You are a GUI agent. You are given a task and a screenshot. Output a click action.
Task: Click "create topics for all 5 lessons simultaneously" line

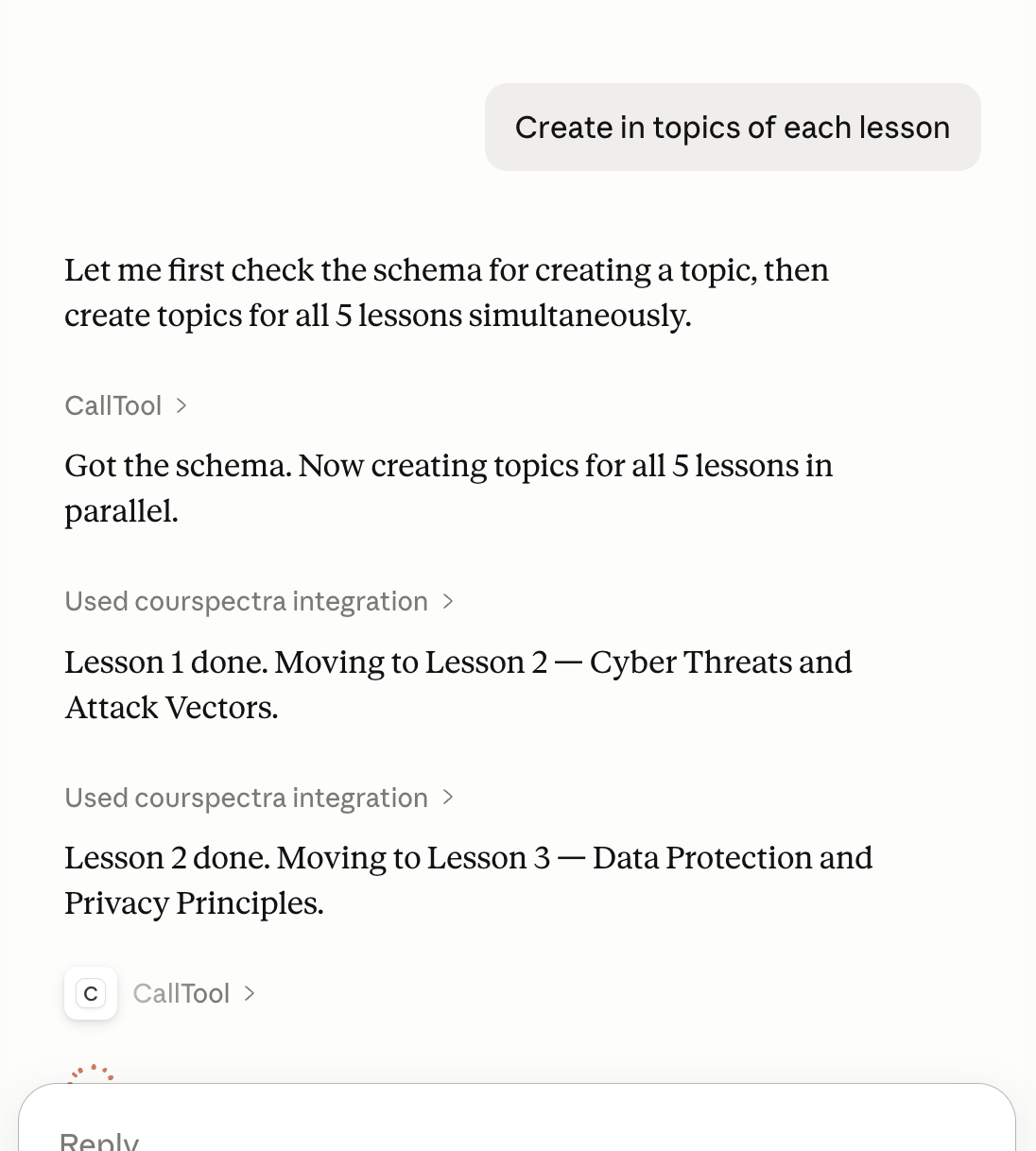point(378,316)
